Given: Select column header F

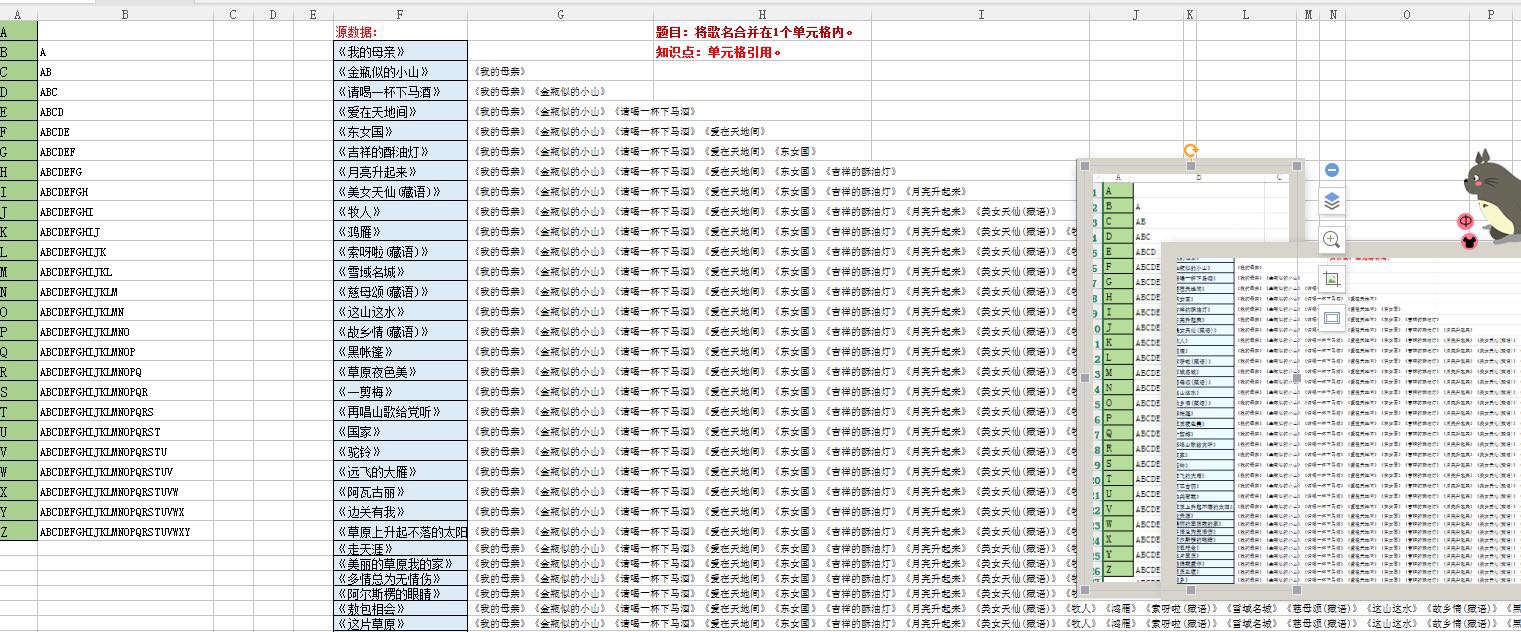Looking at the screenshot, I should [400, 14].
